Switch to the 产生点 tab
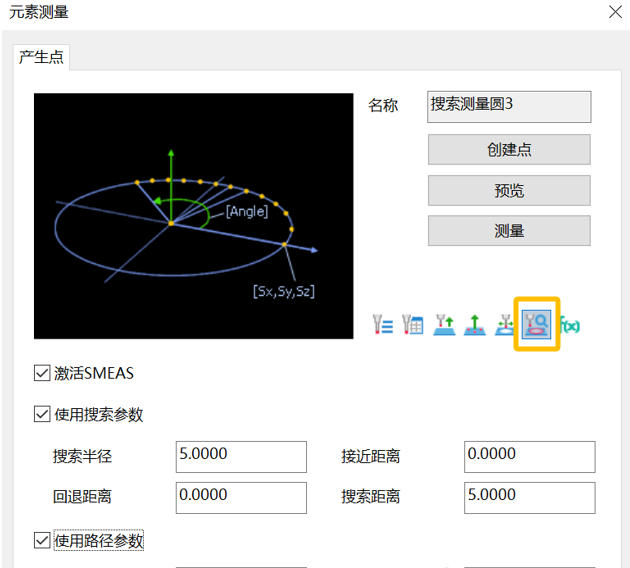The width and height of the screenshot is (630, 568). coord(42,57)
